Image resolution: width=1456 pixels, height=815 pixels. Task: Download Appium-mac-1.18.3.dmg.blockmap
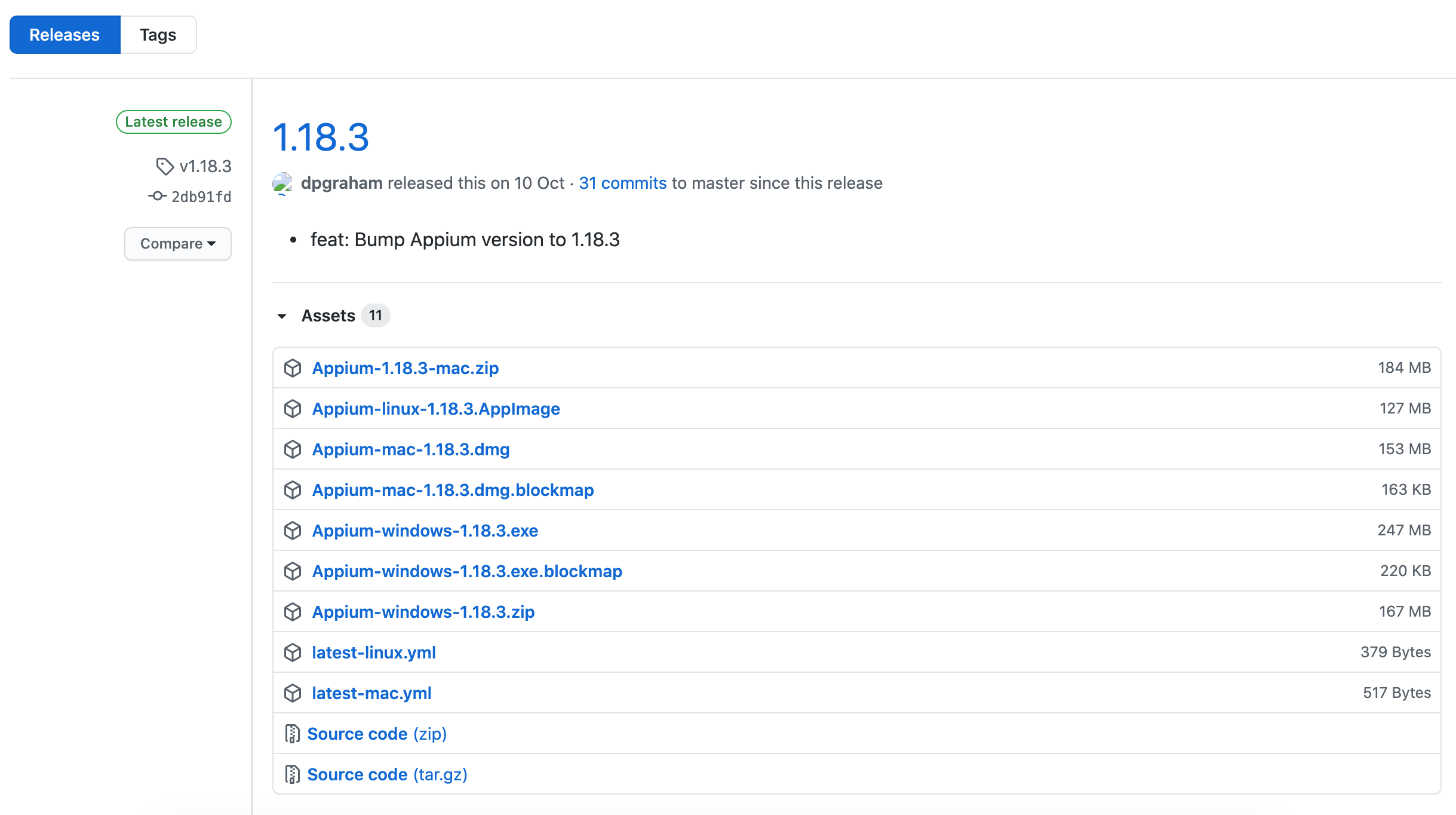pyautogui.click(x=453, y=490)
